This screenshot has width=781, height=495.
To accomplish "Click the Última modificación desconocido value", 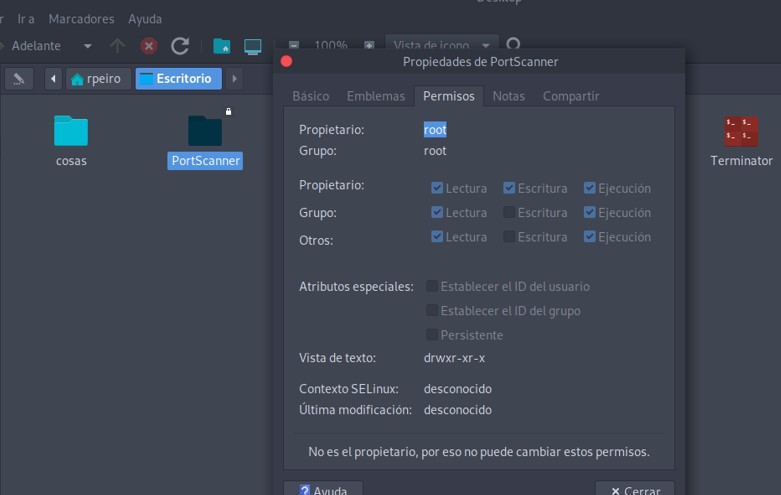I will click(457, 410).
